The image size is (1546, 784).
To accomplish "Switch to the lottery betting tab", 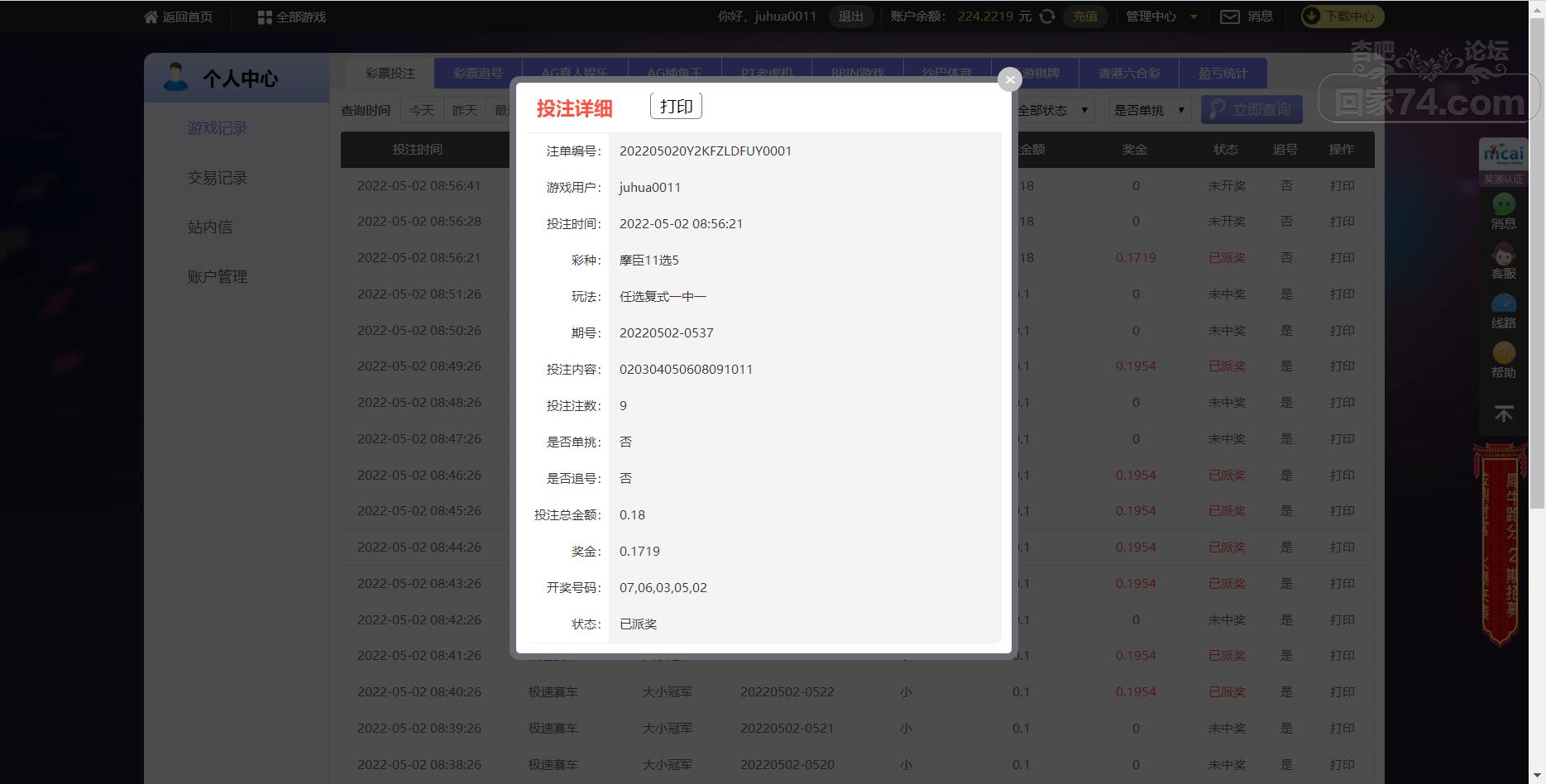I will click(390, 74).
